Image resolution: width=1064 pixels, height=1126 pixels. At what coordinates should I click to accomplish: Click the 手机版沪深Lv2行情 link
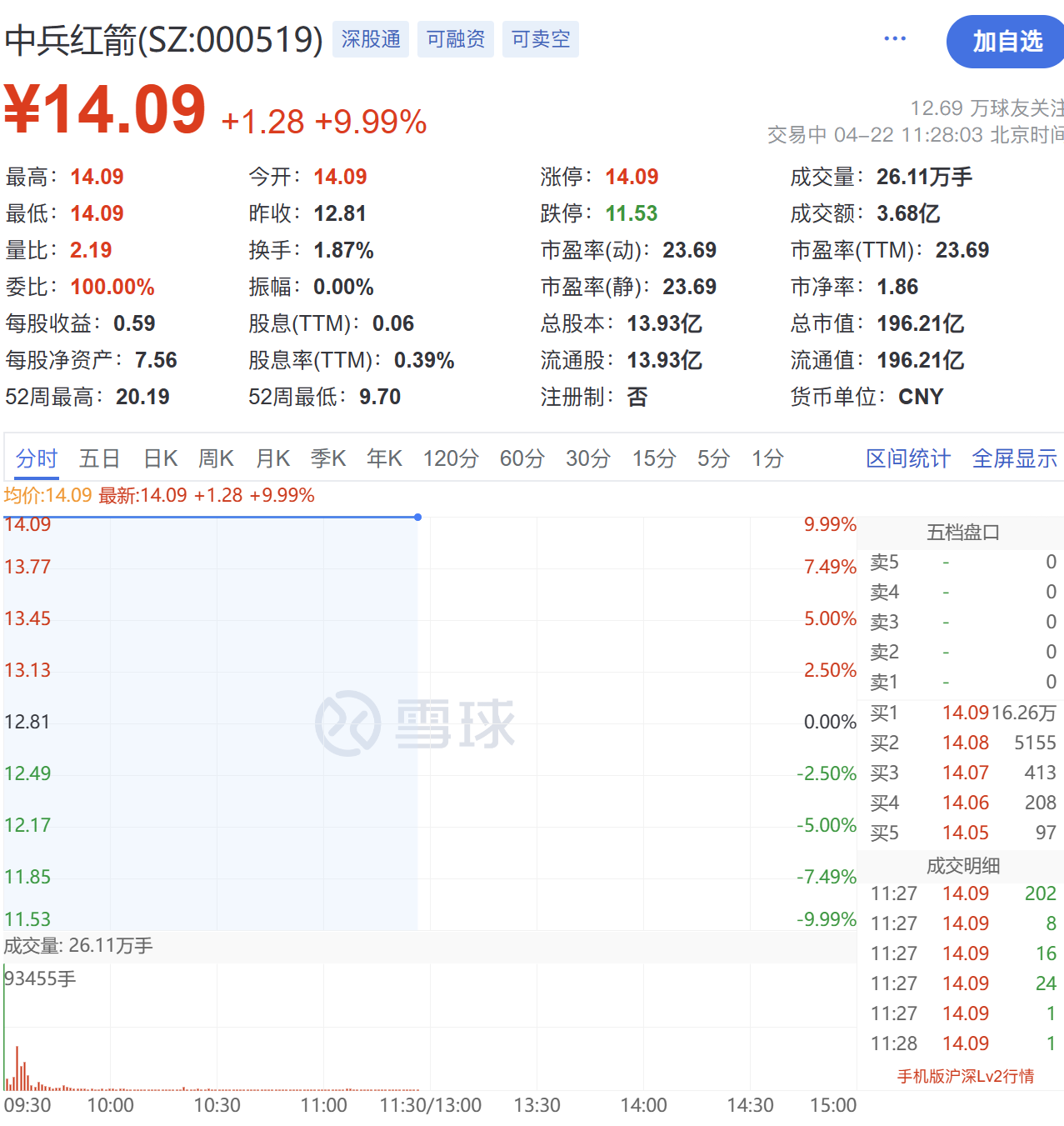click(x=966, y=1076)
